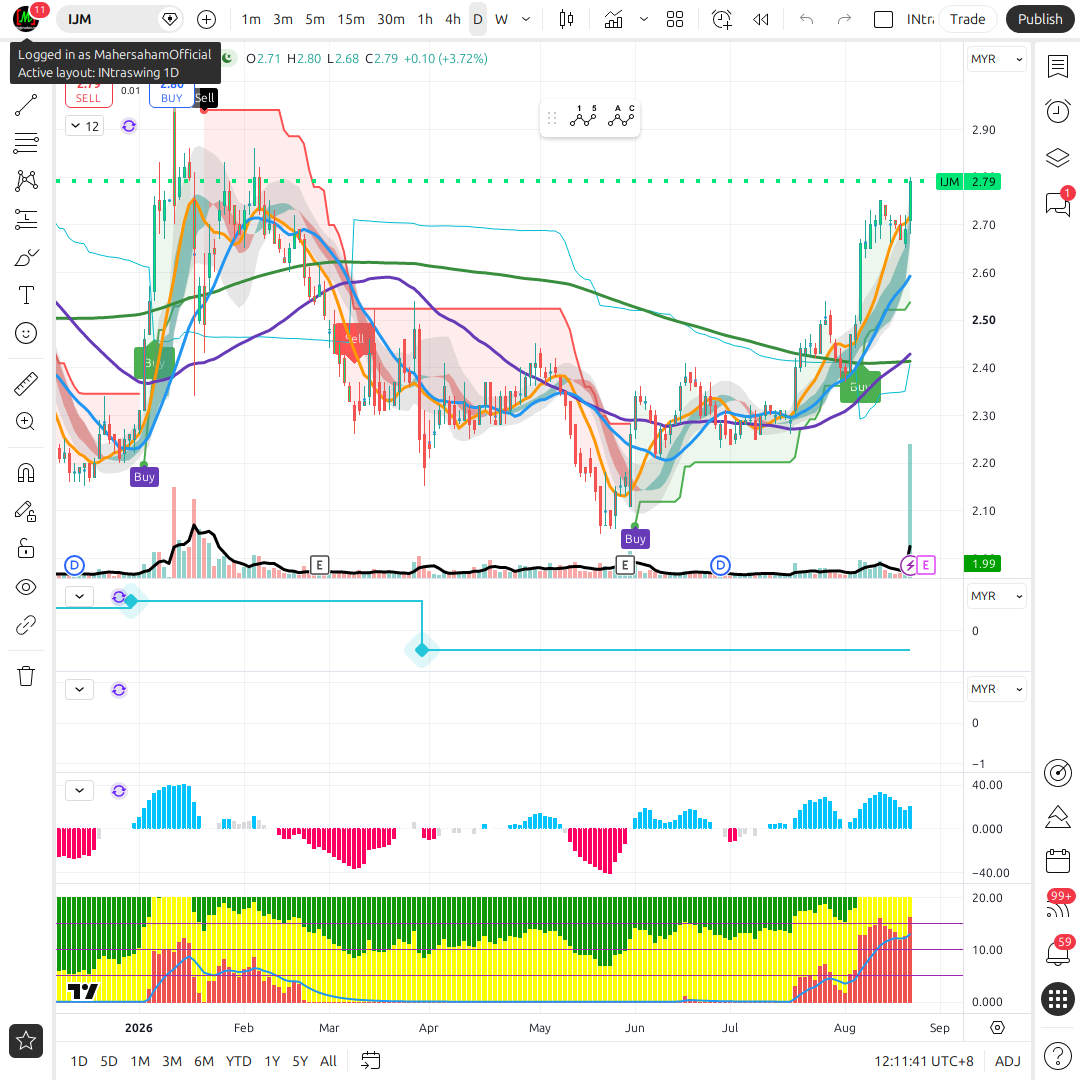Open third pane MYR currency dropdown
This screenshot has width=1080, height=1080.
(x=996, y=689)
